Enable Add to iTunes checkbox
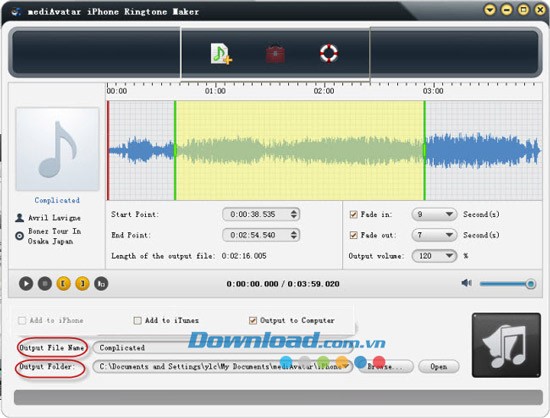Image resolution: width=550 pixels, height=418 pixels. point(138,320)
